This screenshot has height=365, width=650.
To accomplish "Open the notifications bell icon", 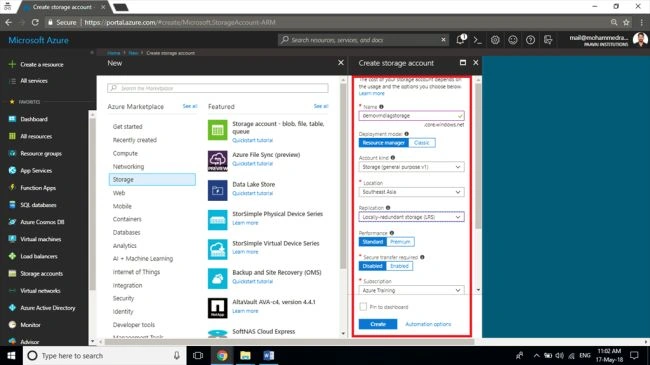I will coord(460,40).
